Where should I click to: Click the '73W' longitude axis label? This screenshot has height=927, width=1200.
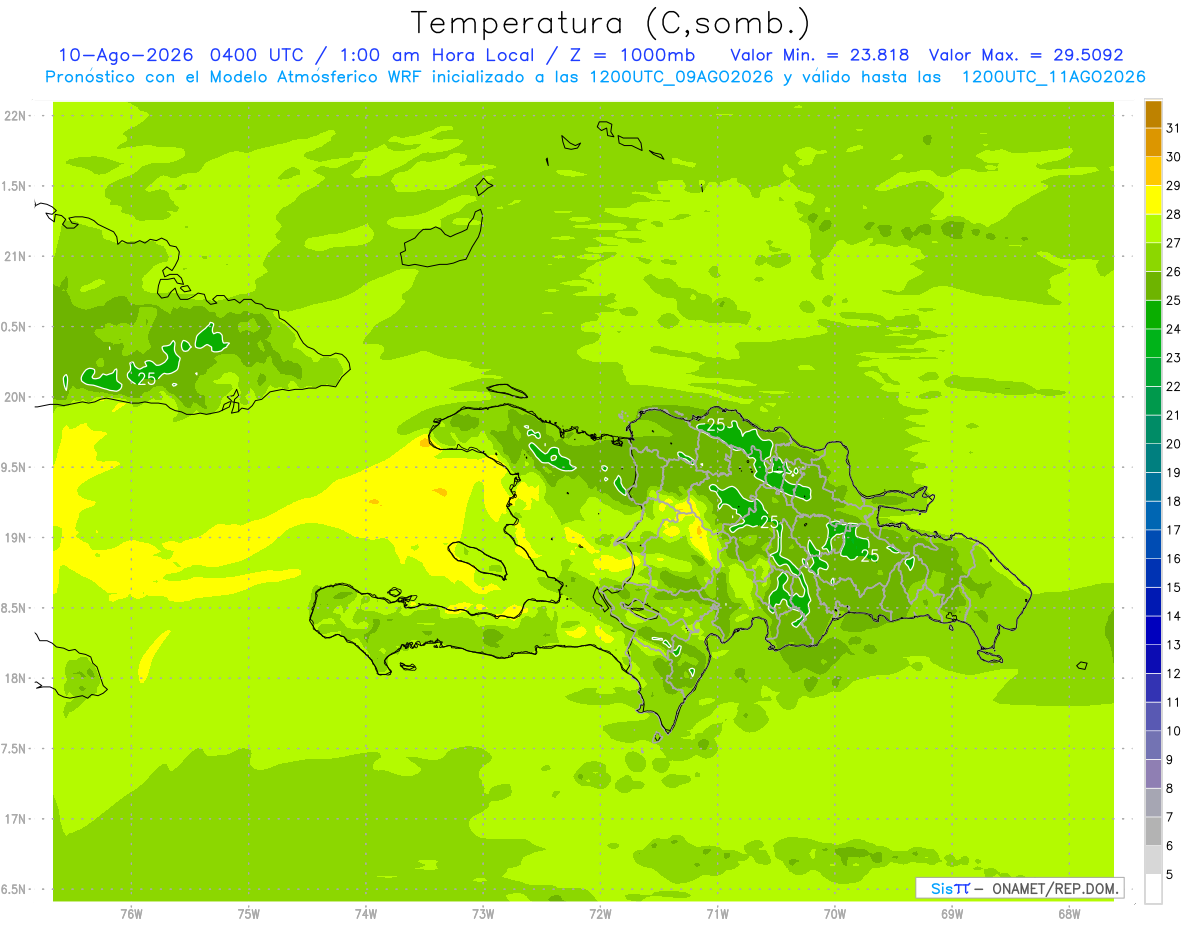click(483, 914)
